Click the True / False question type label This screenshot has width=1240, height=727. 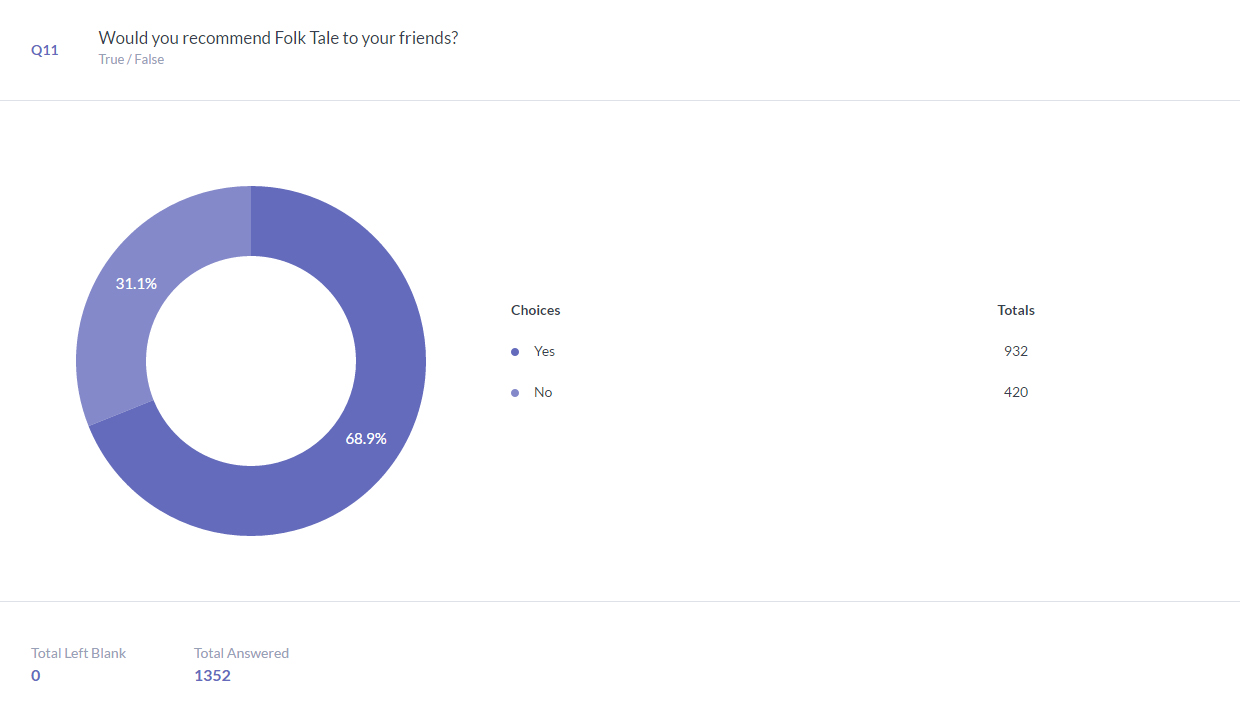click(x=131, y=59)
